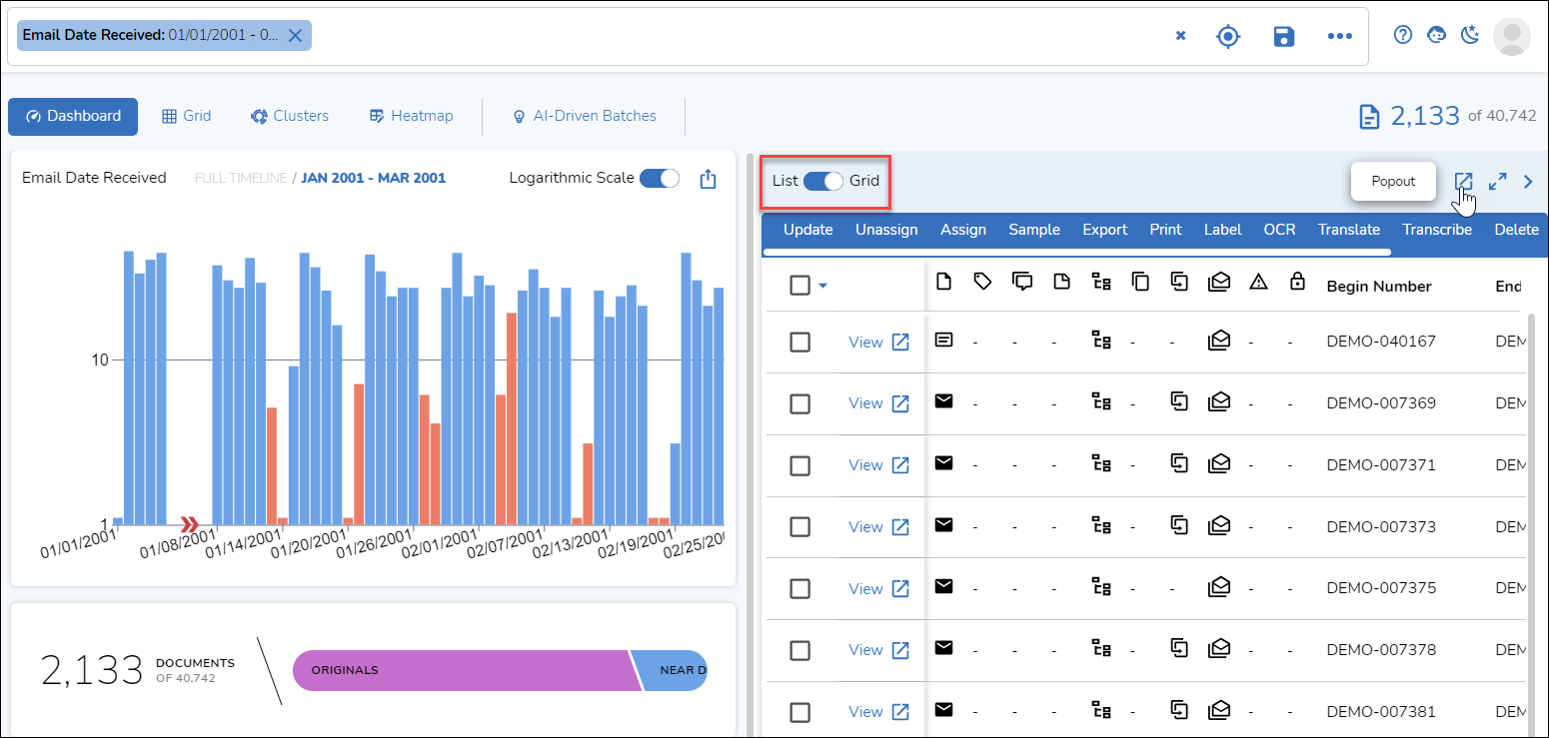Open the Heatmap tab
The image size is (1549, 738).
pyautogui.click(x=410, y=116)
